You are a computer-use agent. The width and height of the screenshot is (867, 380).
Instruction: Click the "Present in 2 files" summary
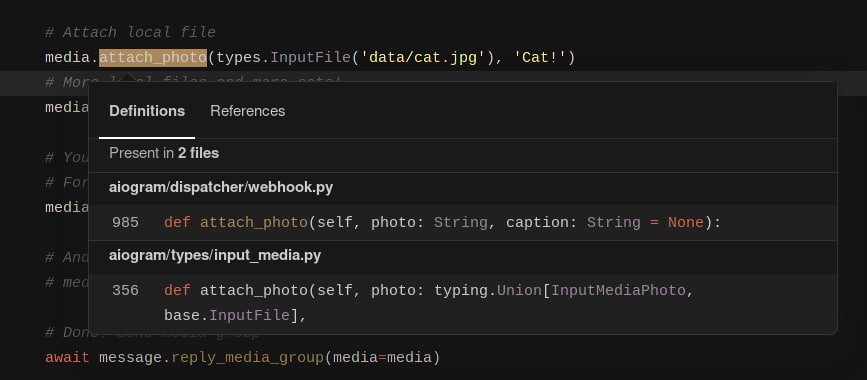(x=164, y=153)
